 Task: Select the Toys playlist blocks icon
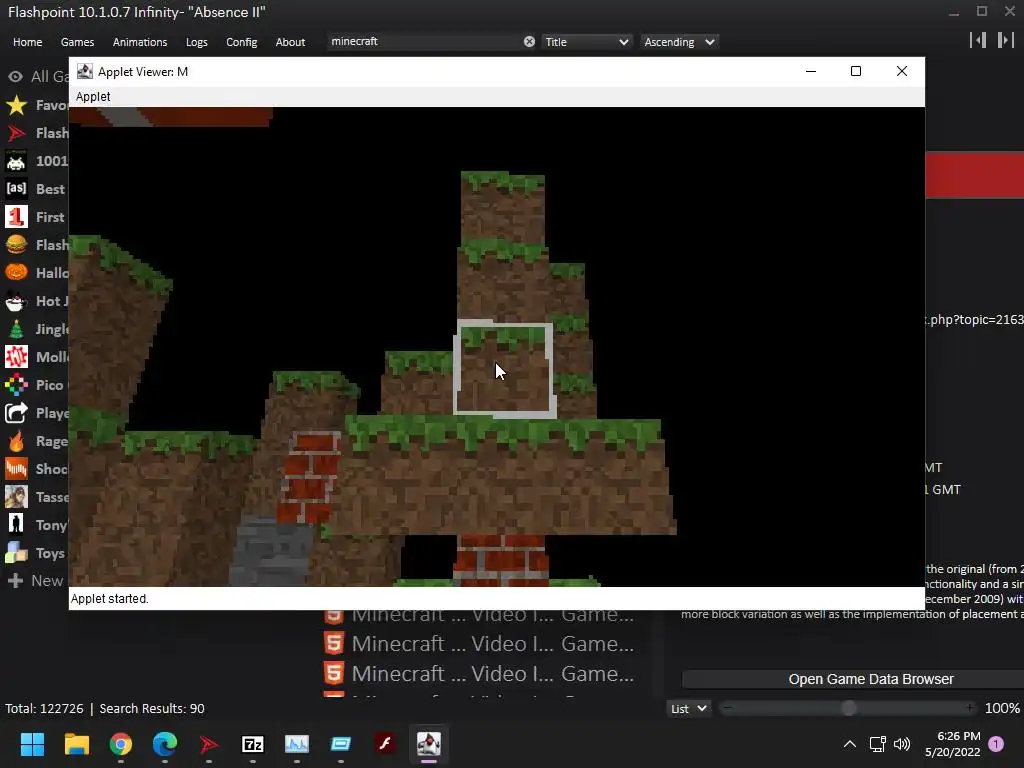16,553
